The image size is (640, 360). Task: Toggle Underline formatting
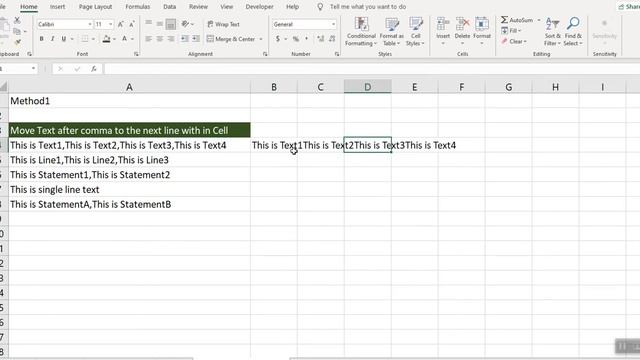pos(63,39)
